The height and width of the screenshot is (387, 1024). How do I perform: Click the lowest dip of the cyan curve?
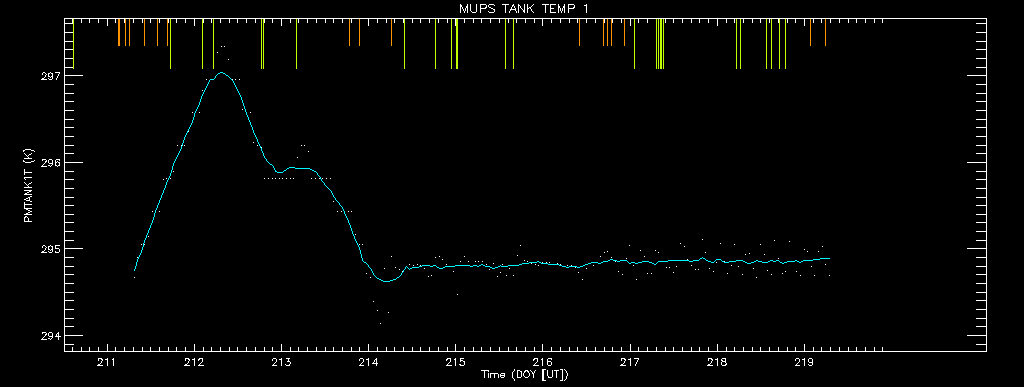point(386,281)
